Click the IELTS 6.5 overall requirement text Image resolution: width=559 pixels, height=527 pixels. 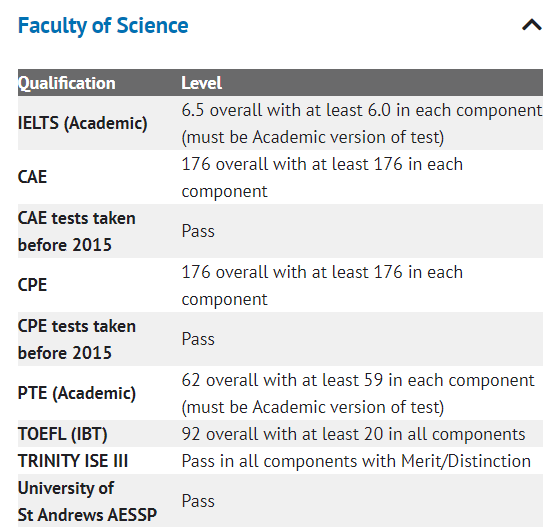(x=361, y=123)
